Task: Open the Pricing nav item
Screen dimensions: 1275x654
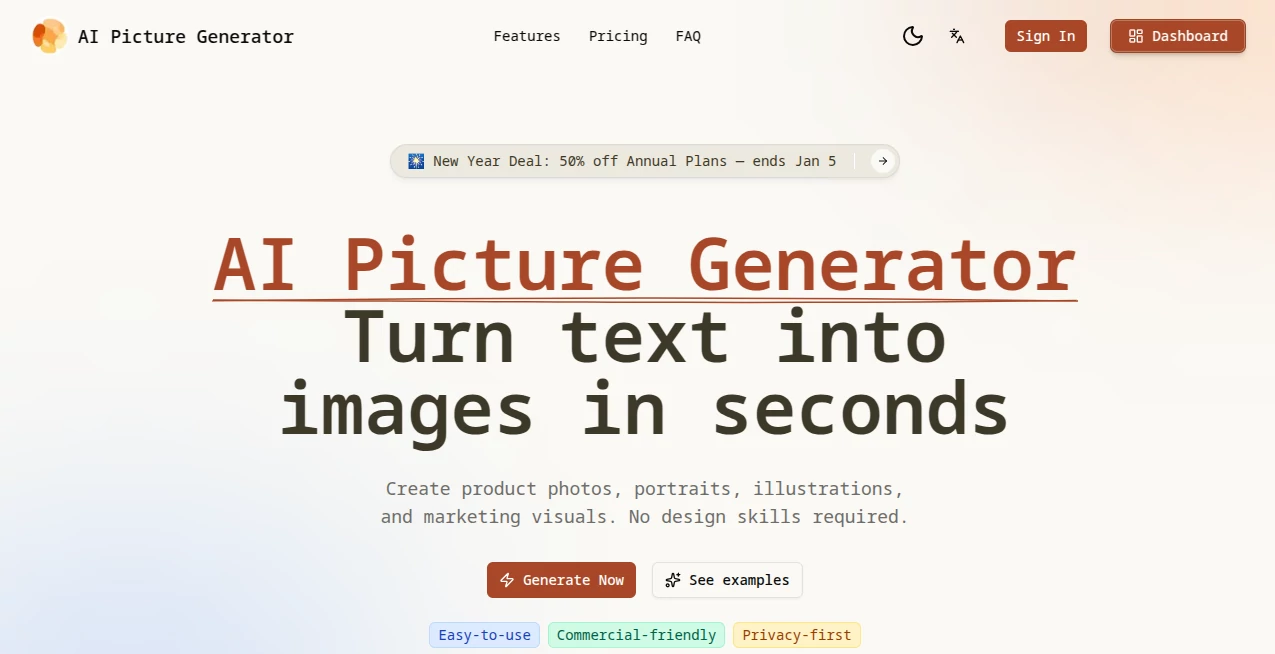Action: click(x=617, y=36)
